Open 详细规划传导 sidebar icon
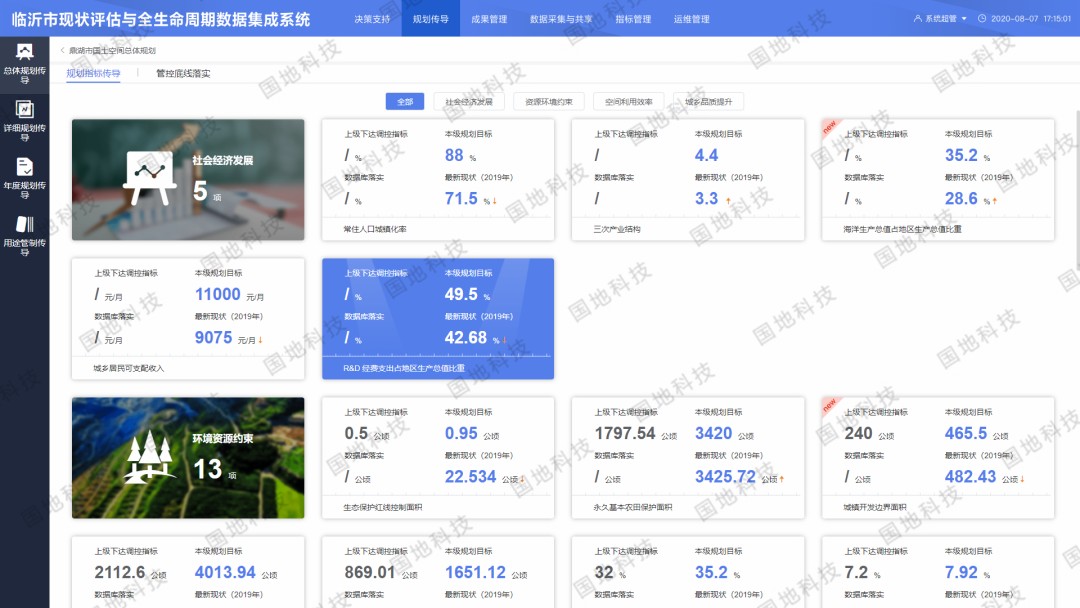Screen dimensions: 1080x608 [24, 109]
